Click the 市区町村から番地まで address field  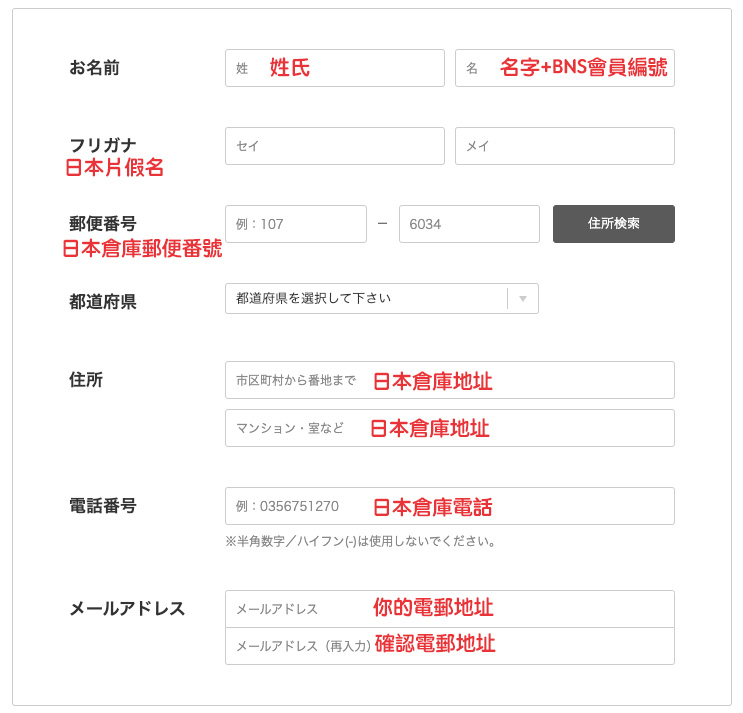(x=450, y=380)
